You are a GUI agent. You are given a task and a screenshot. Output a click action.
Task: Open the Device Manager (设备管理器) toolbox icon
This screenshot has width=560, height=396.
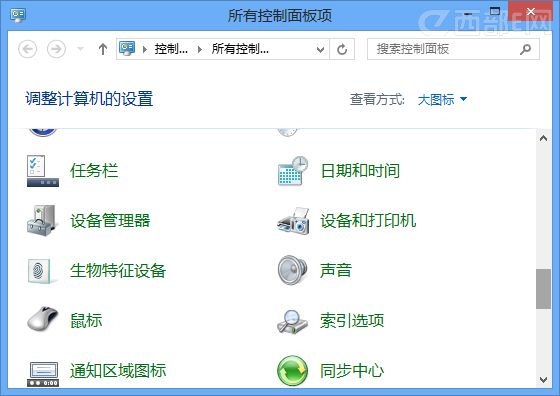(x=42, y=220)
